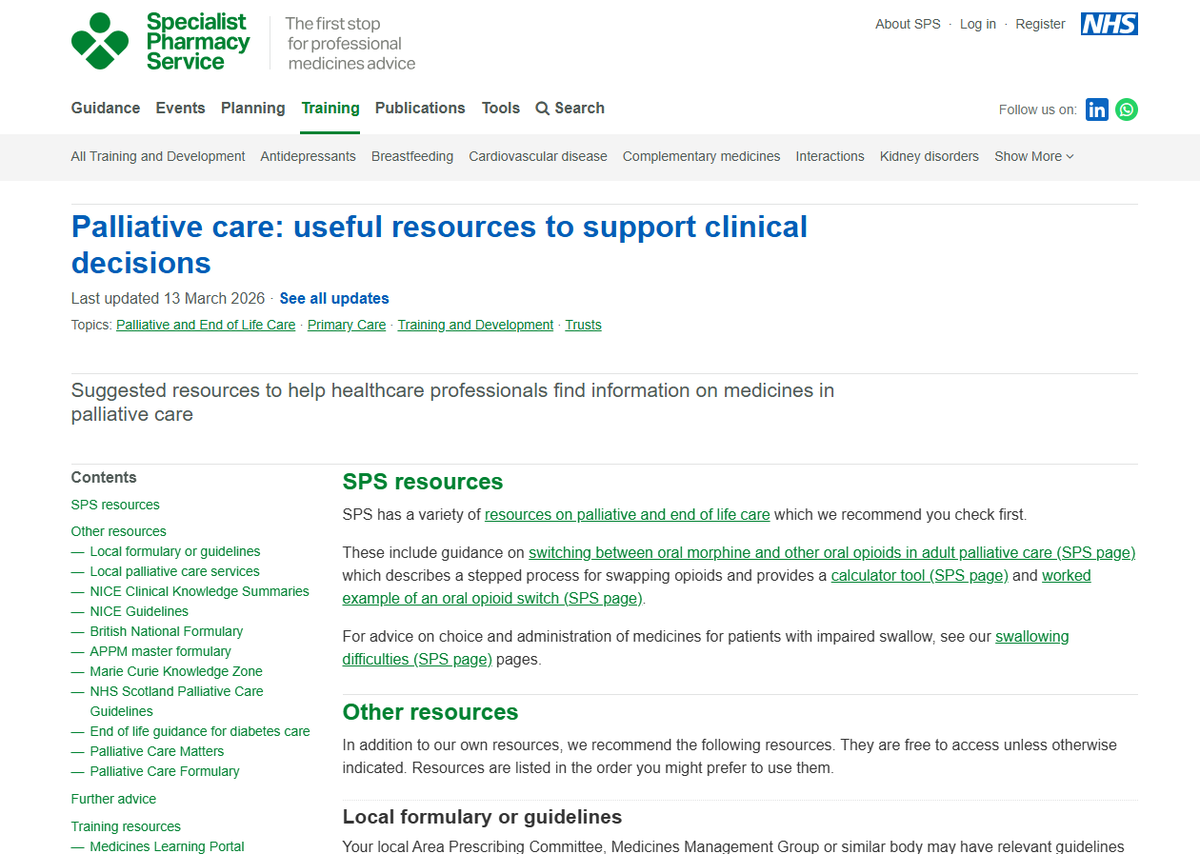
Task: Open the Antidepressants training topic
Action: coord(308,156)
